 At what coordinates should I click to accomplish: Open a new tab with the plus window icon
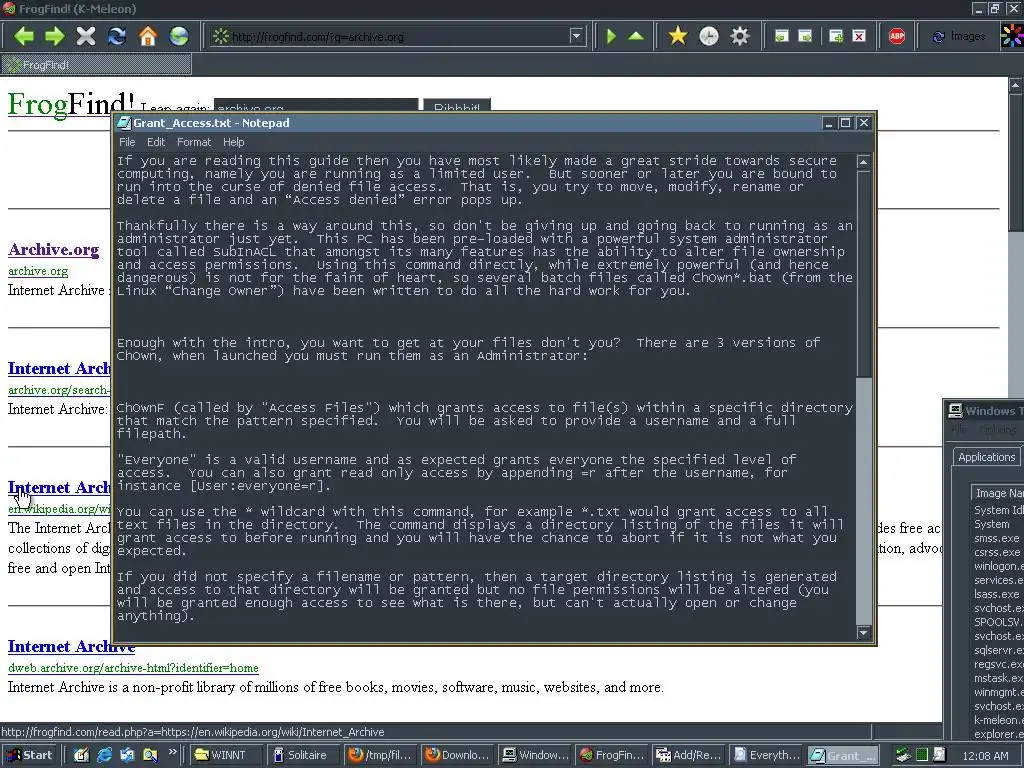pyautogui.click(x=835, y=37)
